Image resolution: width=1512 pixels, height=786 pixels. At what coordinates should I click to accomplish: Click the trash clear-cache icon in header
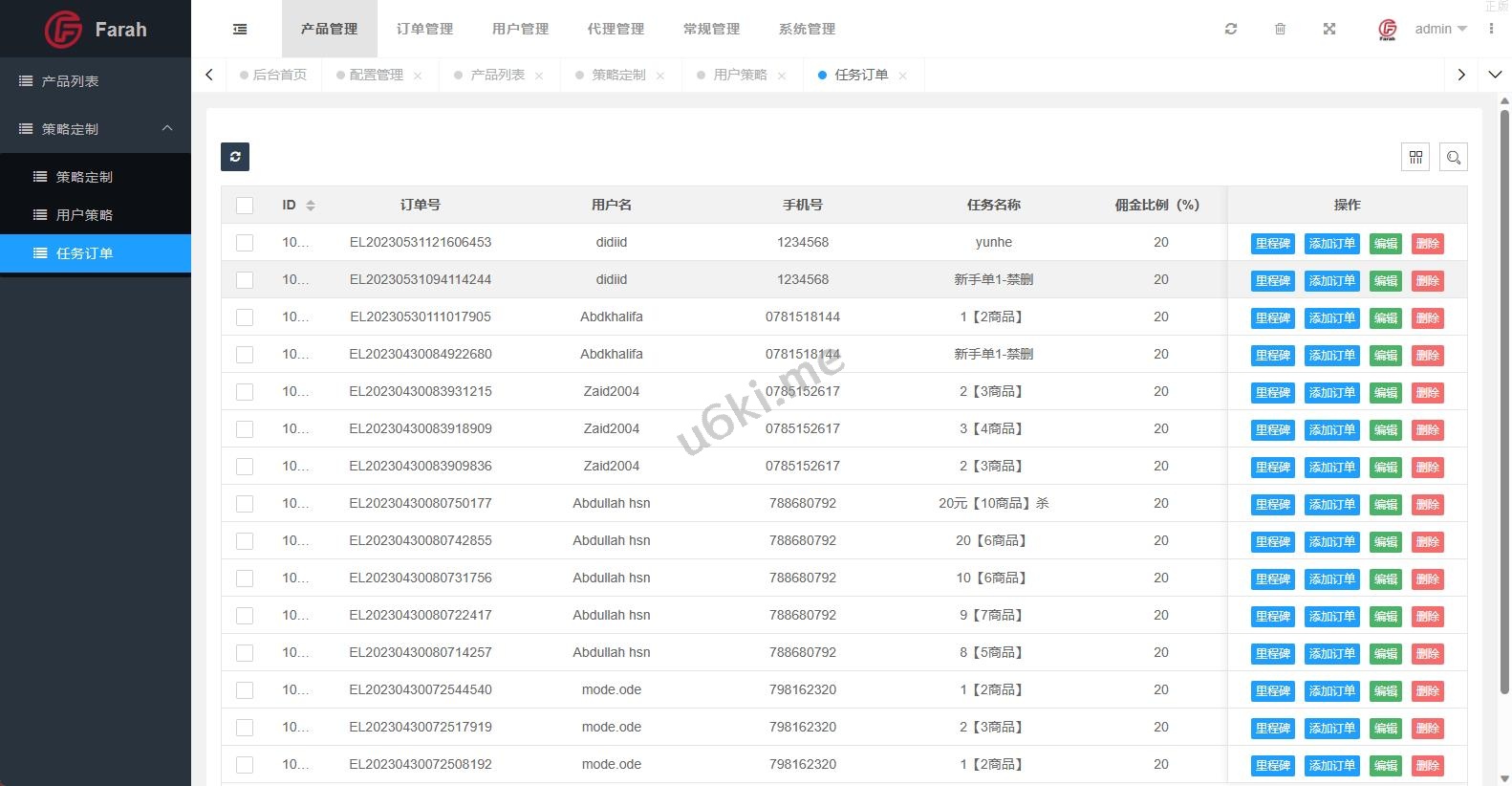click(x=1280, y=30)
